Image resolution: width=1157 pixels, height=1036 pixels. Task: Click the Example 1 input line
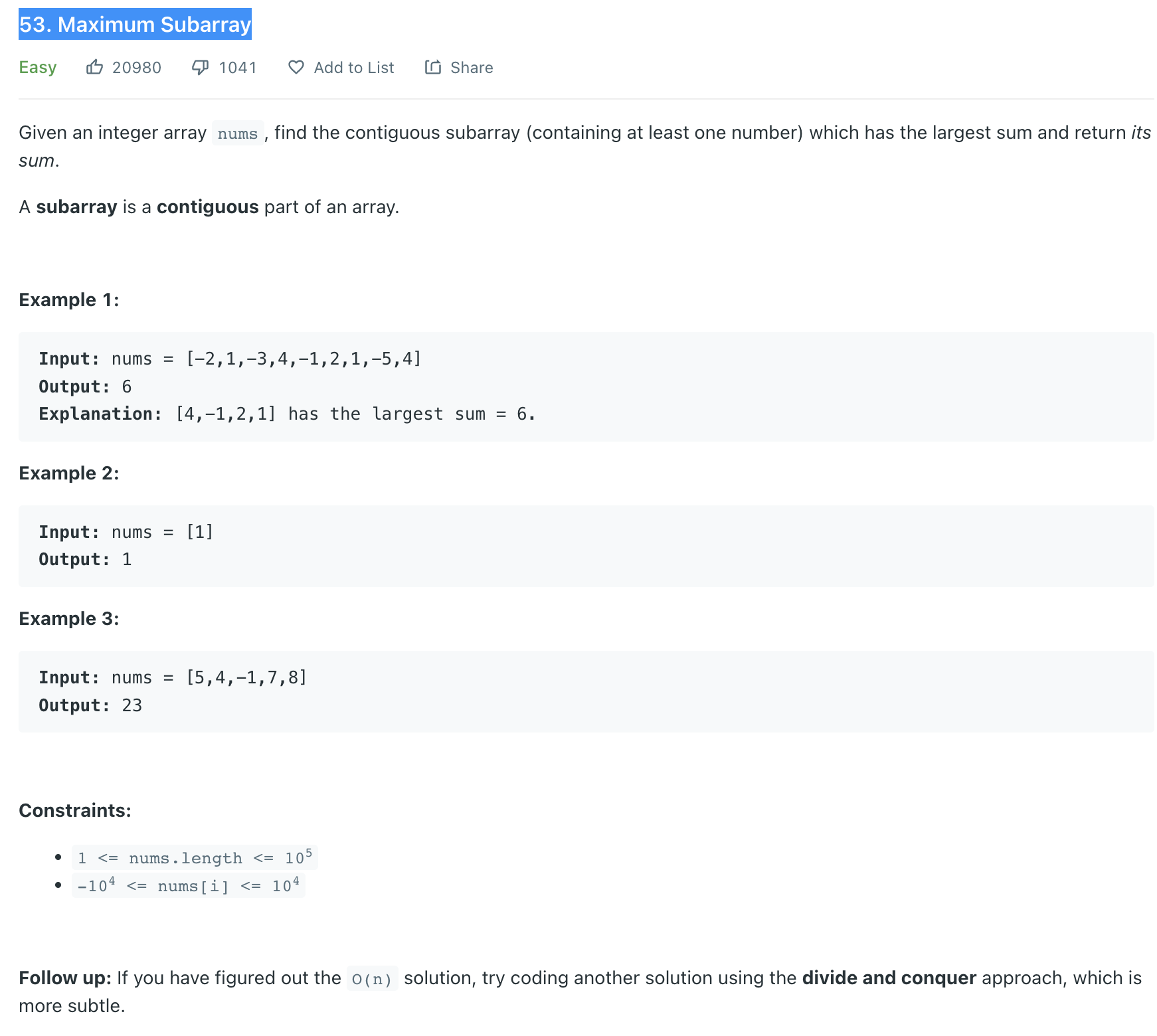[230, 359]
